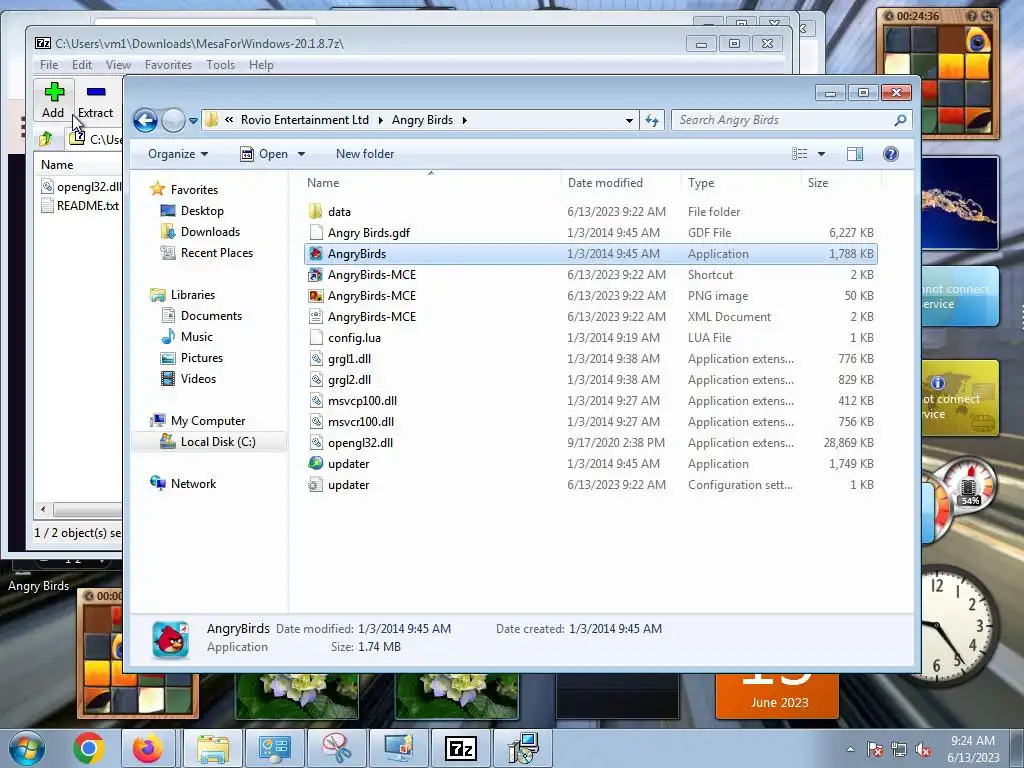Select Favorites in the navigation pane
Screen dimensions: 1024x768
[194, 189]
